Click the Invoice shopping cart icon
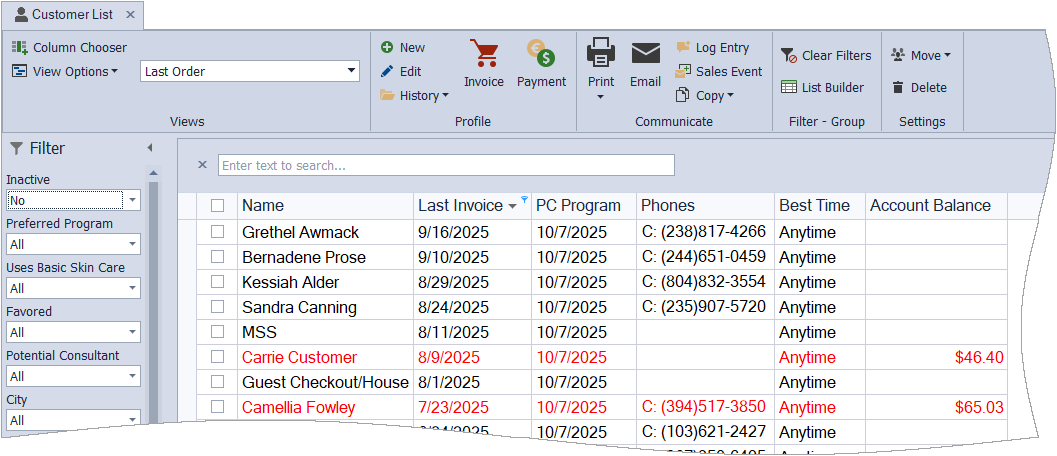The width and height of the screenshot is (1057, 456). (484, 55)
